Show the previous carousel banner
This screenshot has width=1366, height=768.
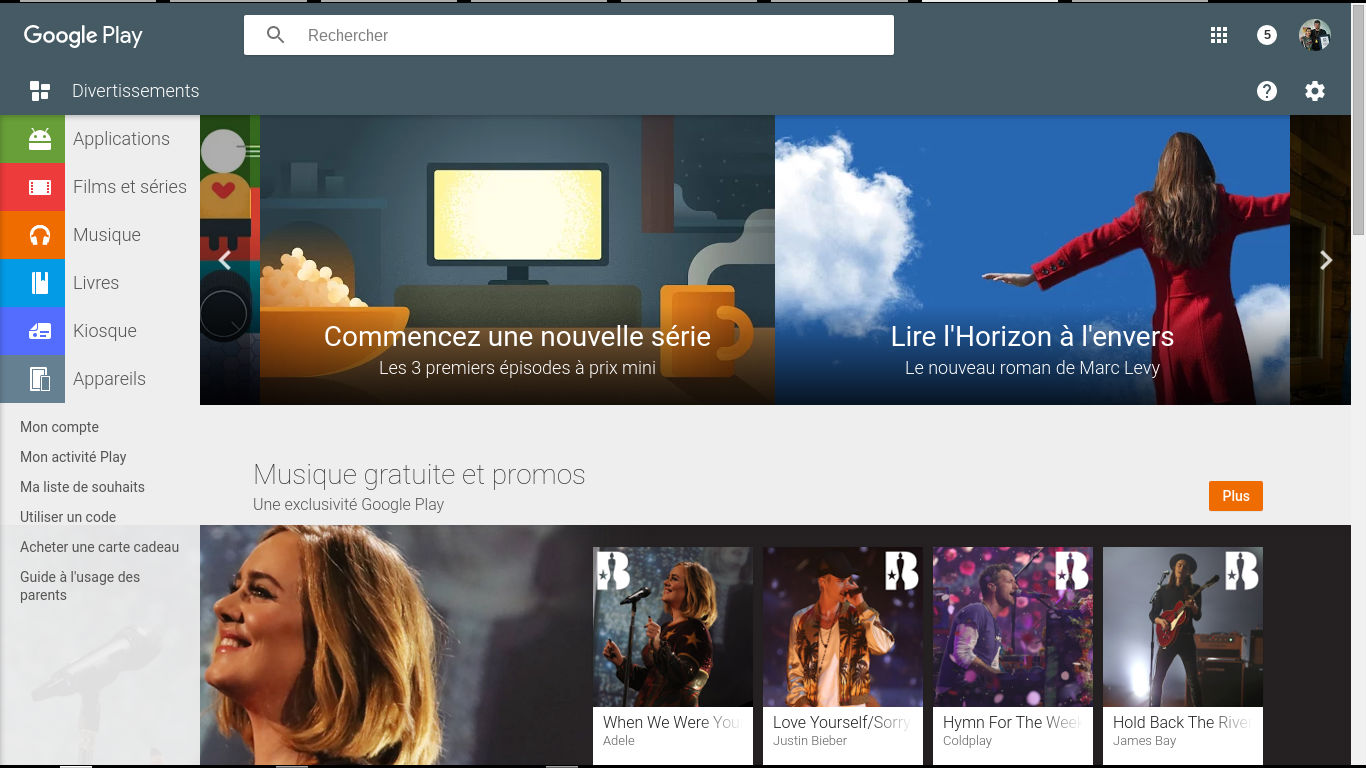coord(225,260)
